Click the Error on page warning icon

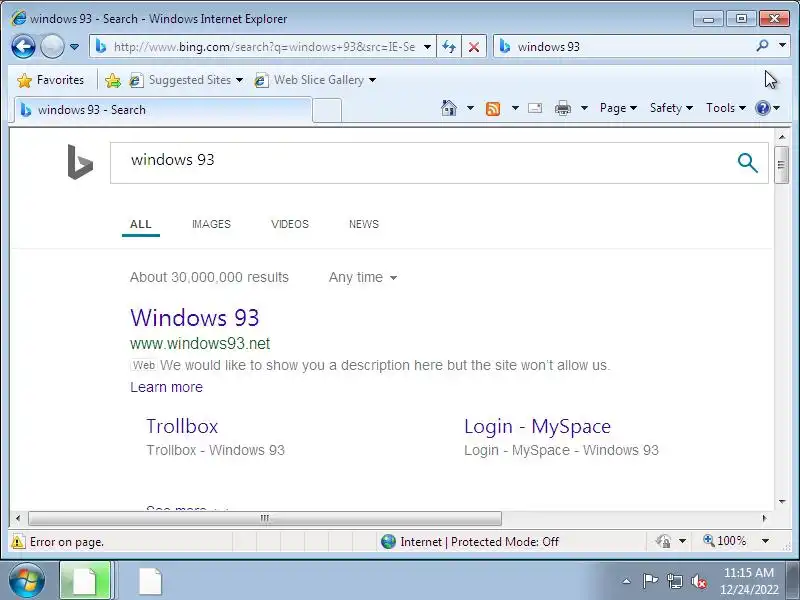[18, 542]
